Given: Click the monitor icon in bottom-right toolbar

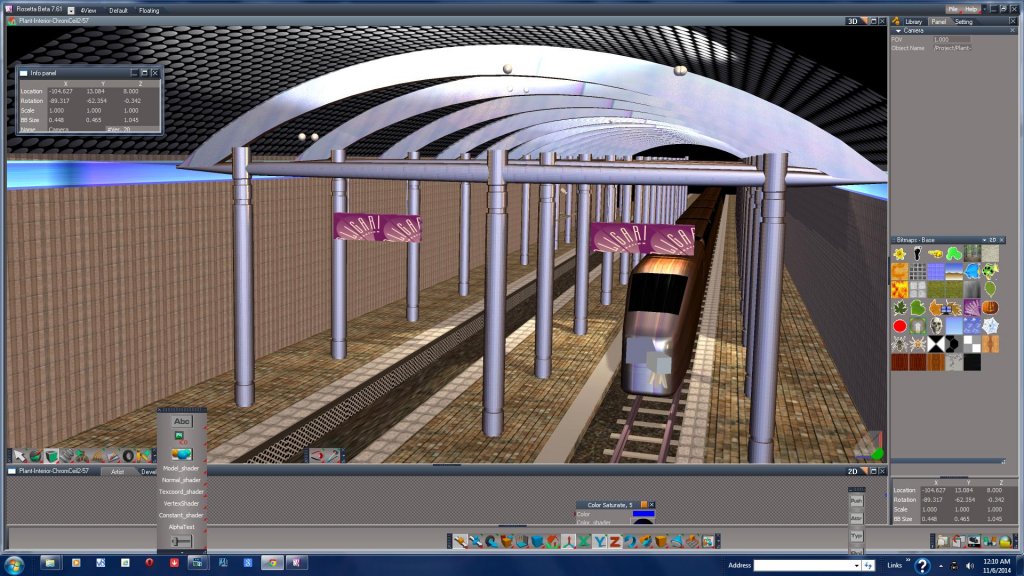Looking at the screenshot, I should click(x=974, y=541).
